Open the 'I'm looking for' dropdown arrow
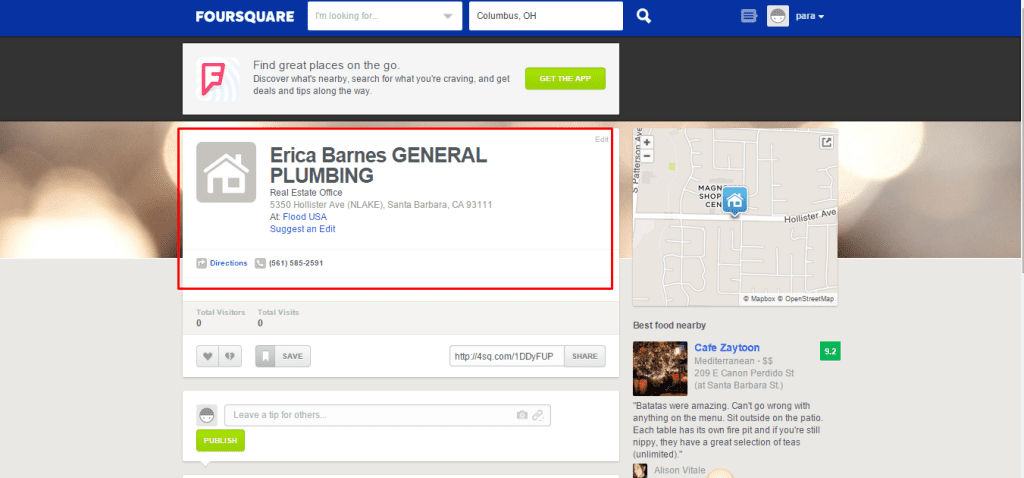This screenshot has width=1024, height=478. point(447,16)
